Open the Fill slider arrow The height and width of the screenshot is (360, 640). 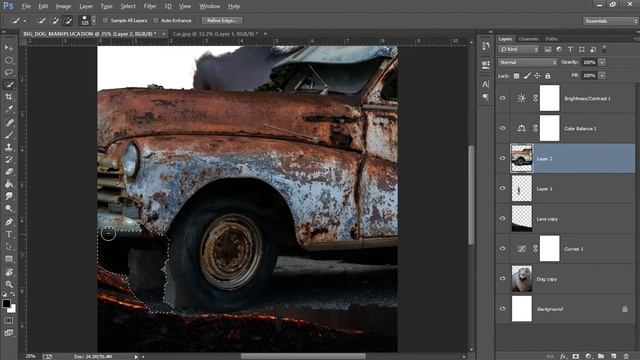602,76
